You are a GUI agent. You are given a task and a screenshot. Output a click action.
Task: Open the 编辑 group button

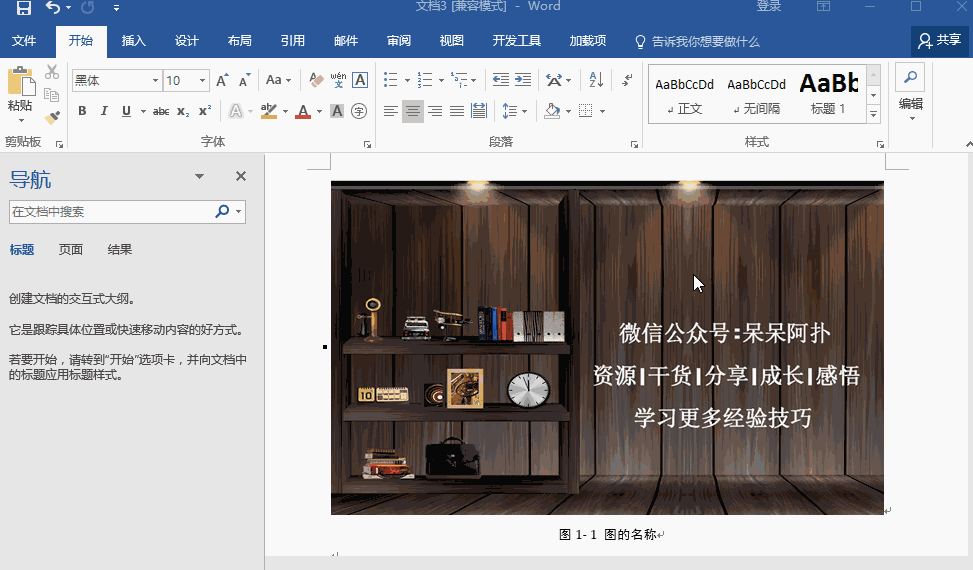910,94
